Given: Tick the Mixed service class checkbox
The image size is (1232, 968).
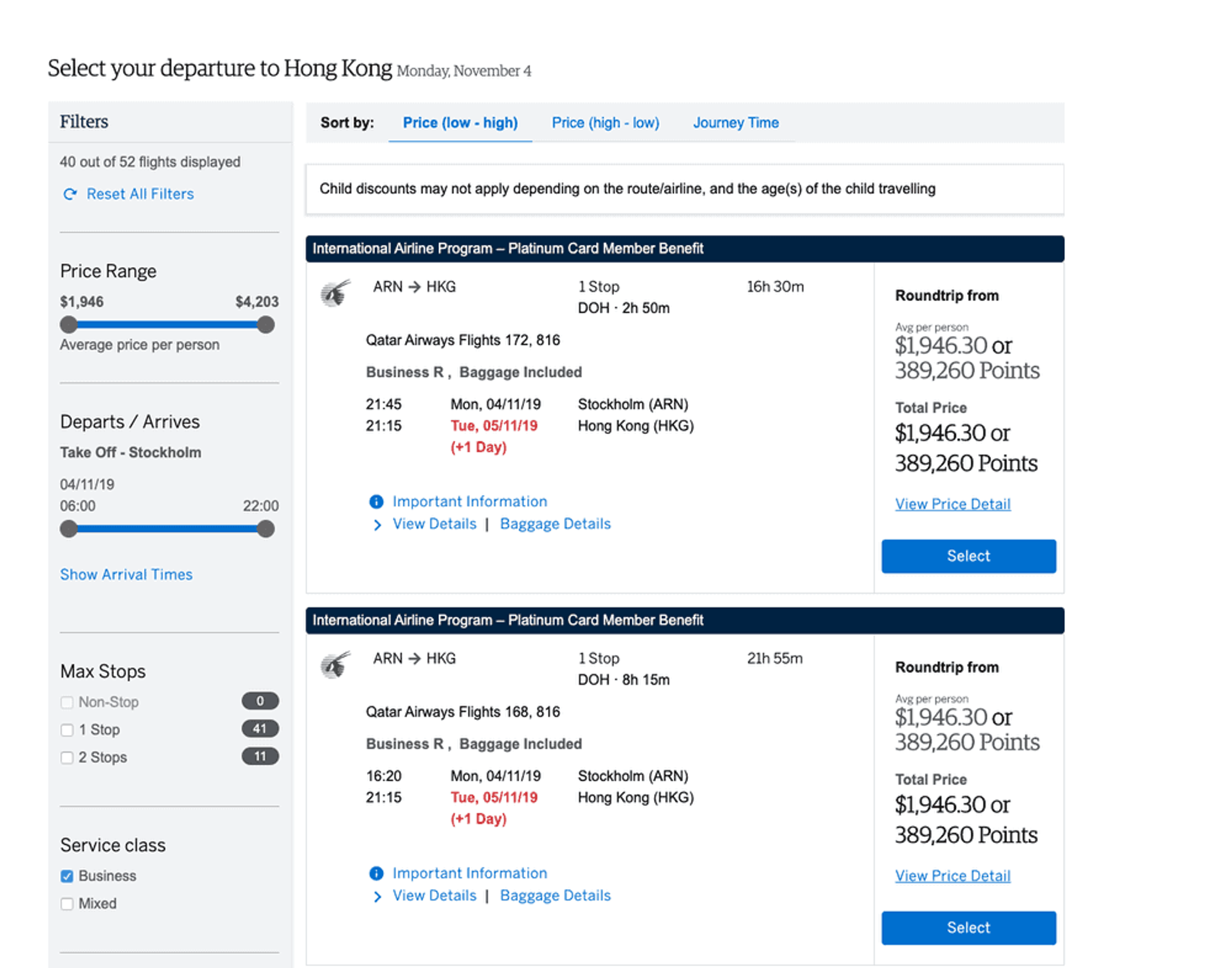Looking at the screenshot, I should 67,904.
